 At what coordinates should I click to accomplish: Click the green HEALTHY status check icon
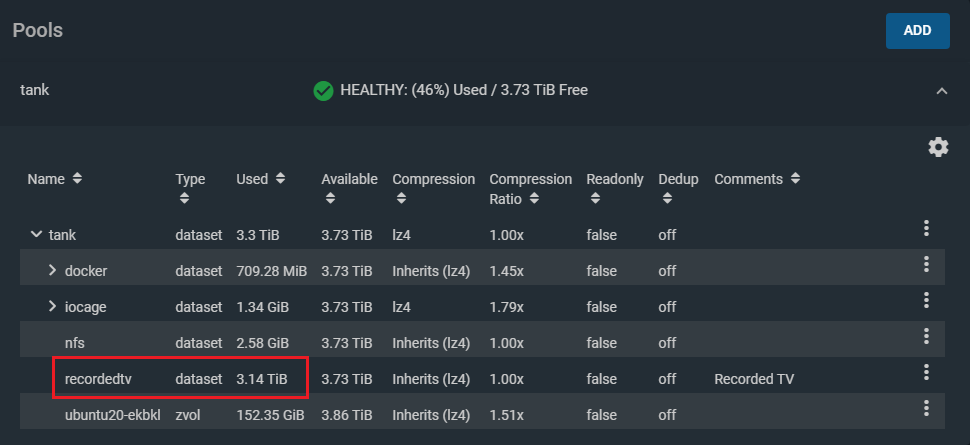pyautogui.click(x=323, y=91)
